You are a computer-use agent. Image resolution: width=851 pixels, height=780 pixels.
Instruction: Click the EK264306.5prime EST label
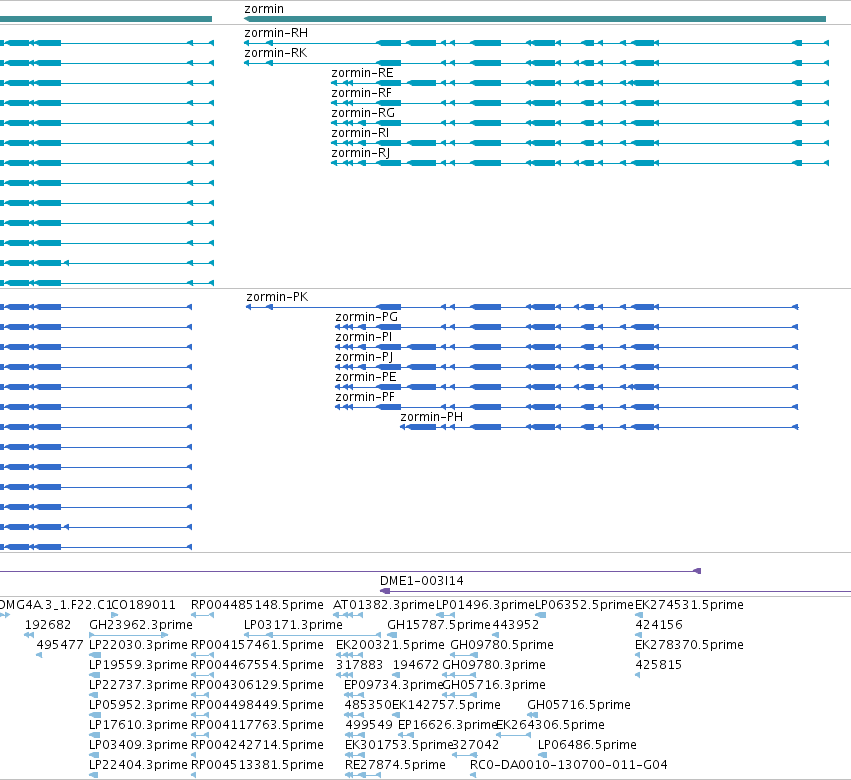(x=550, y=726)
